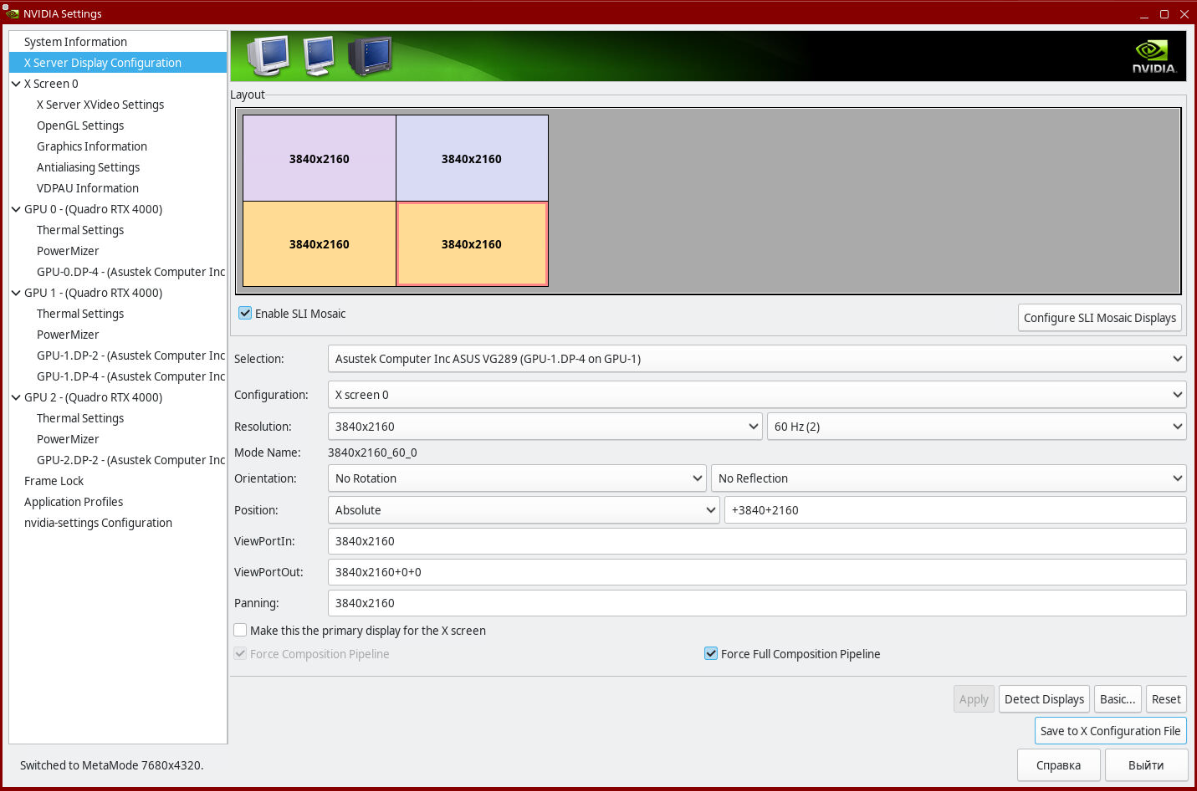Click Save to X Configuration File
Image resolution: width=1197 pixels, height=791 pixels.
[x=1110, y=731]
